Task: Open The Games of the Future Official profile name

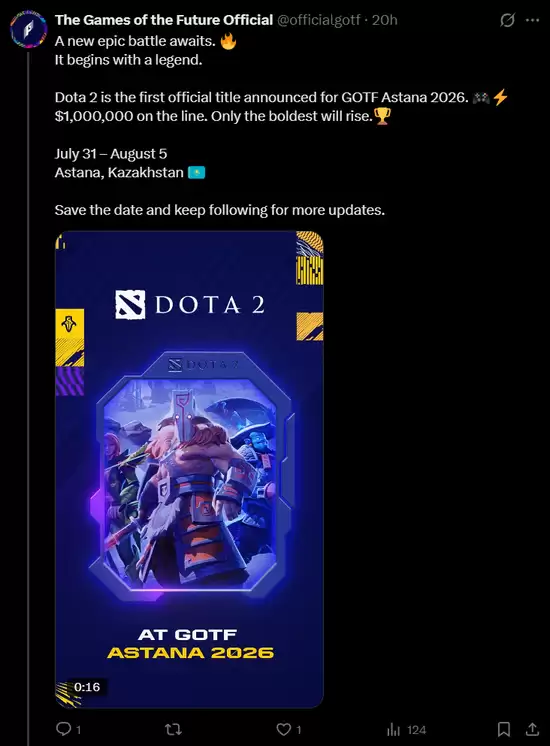Action: point(164,20)
